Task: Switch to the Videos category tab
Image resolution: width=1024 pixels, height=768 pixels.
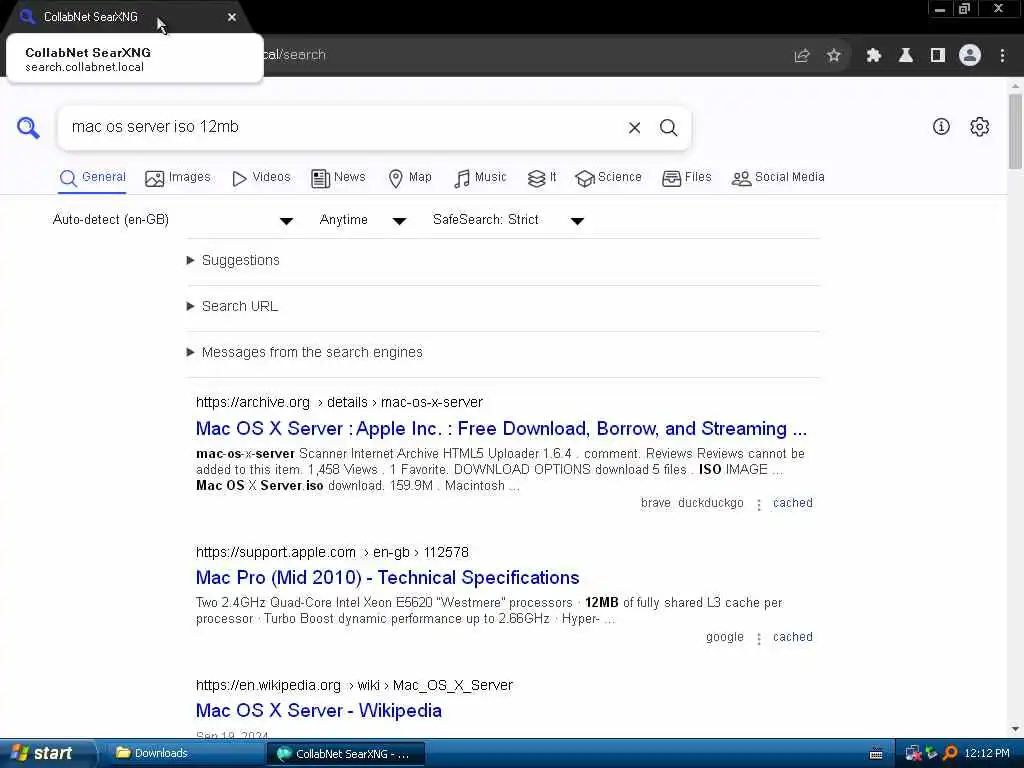Action: pos(261,178)
